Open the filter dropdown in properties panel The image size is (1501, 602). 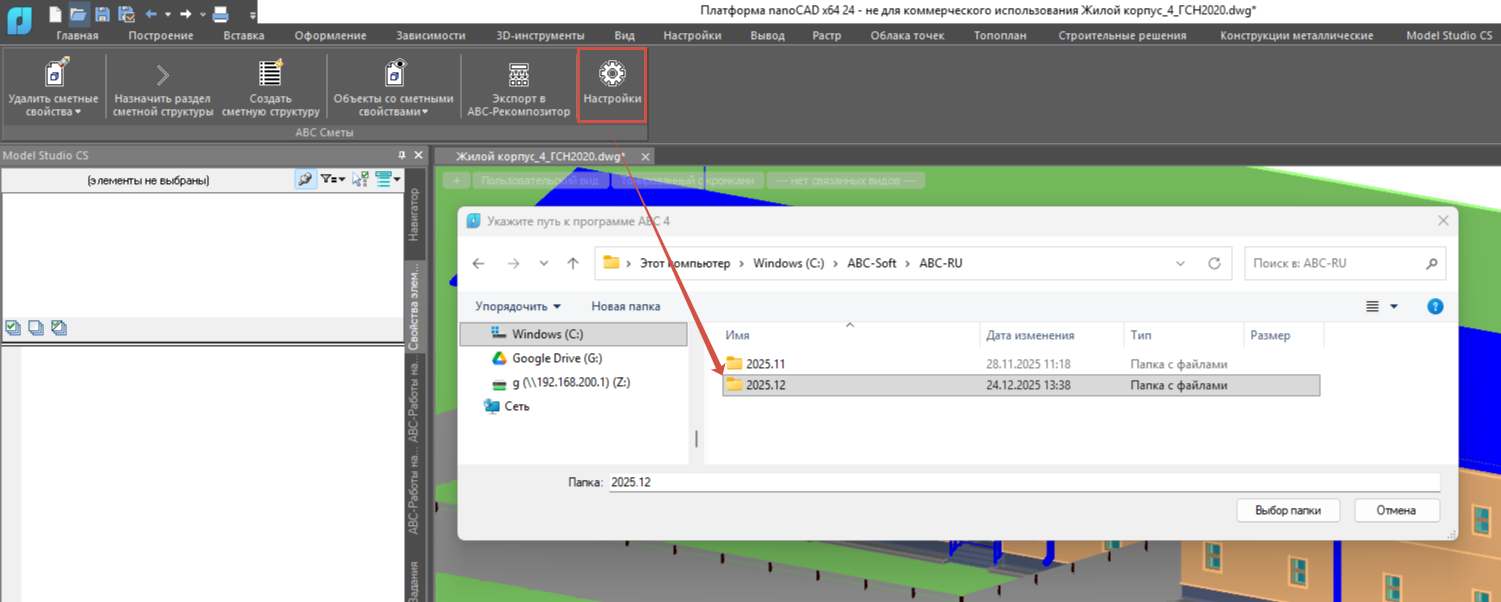(x=332, y=179)
